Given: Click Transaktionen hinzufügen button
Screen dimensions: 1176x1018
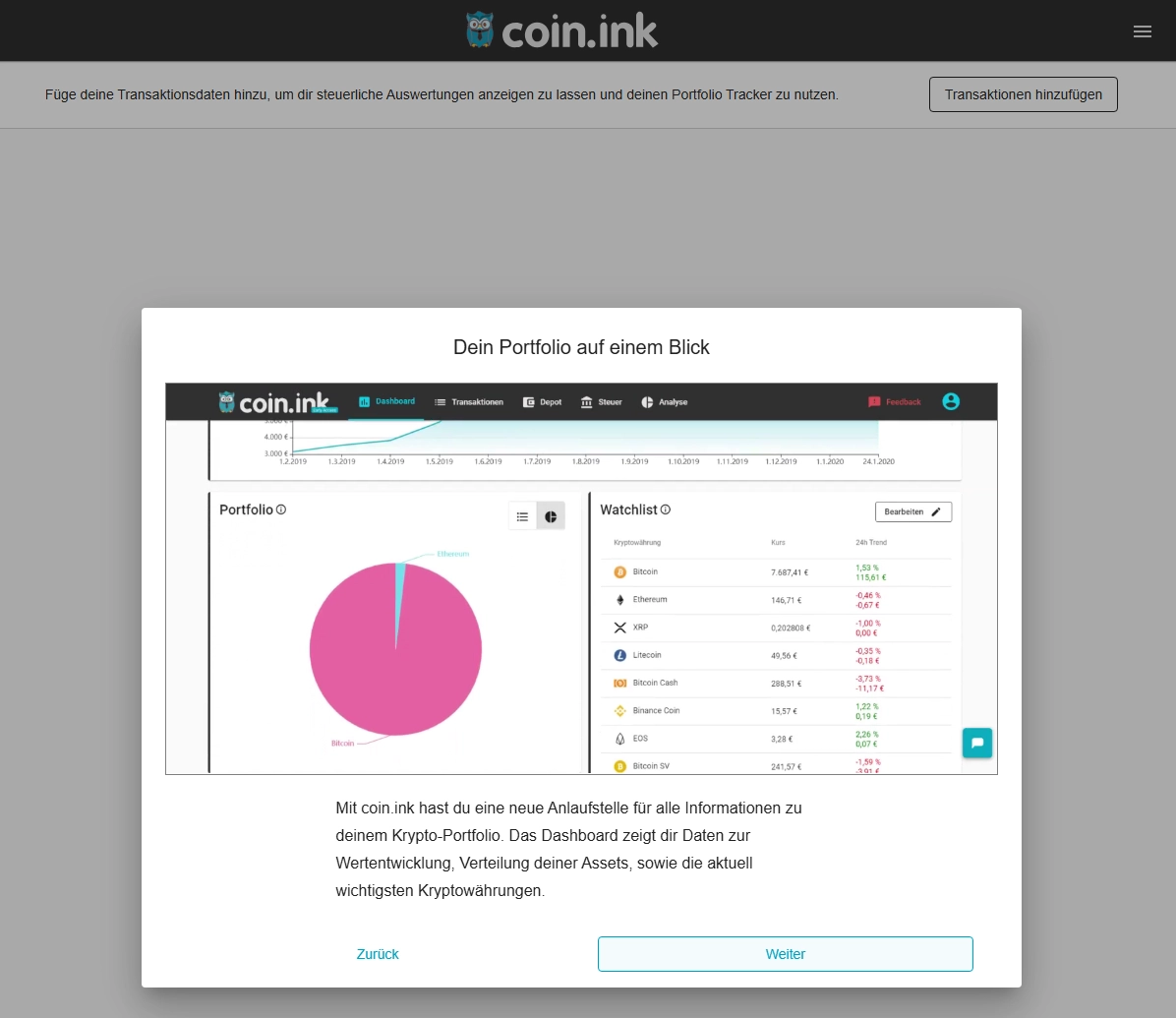Looking at the screenshot, I should tap(1023, 94).
